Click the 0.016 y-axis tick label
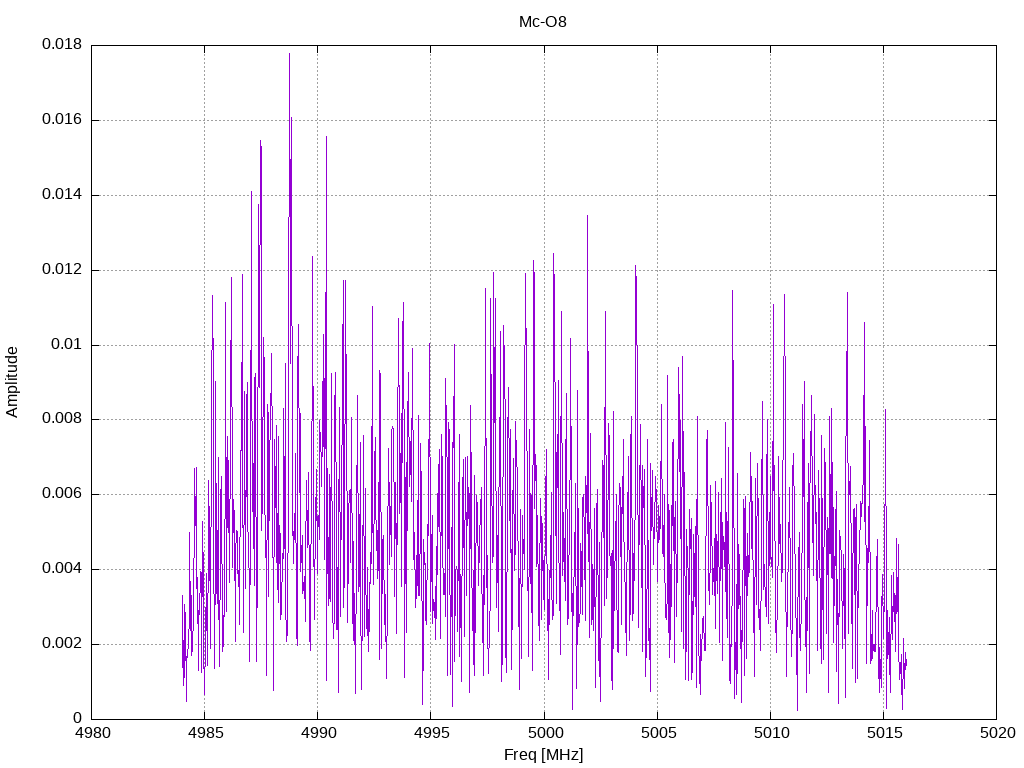This screenshot has height=768, width=1024. click(x=62, y=120)
